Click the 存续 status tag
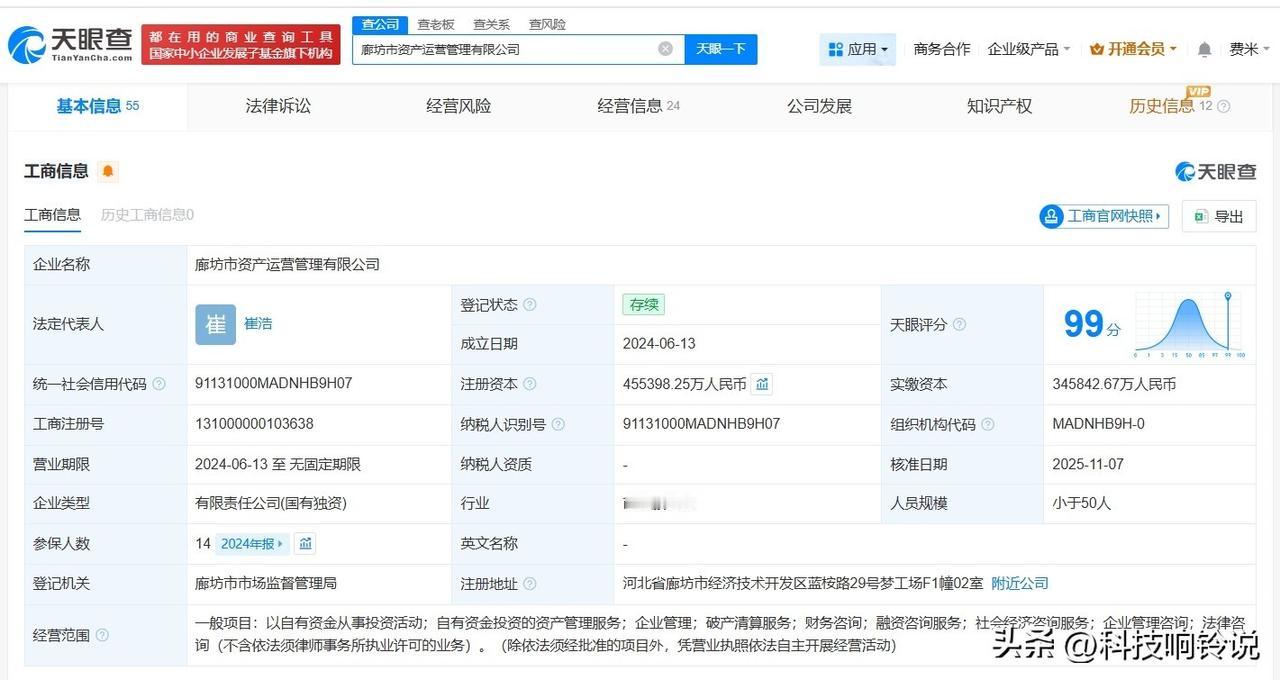The image size is (1280, 680). 643,305
